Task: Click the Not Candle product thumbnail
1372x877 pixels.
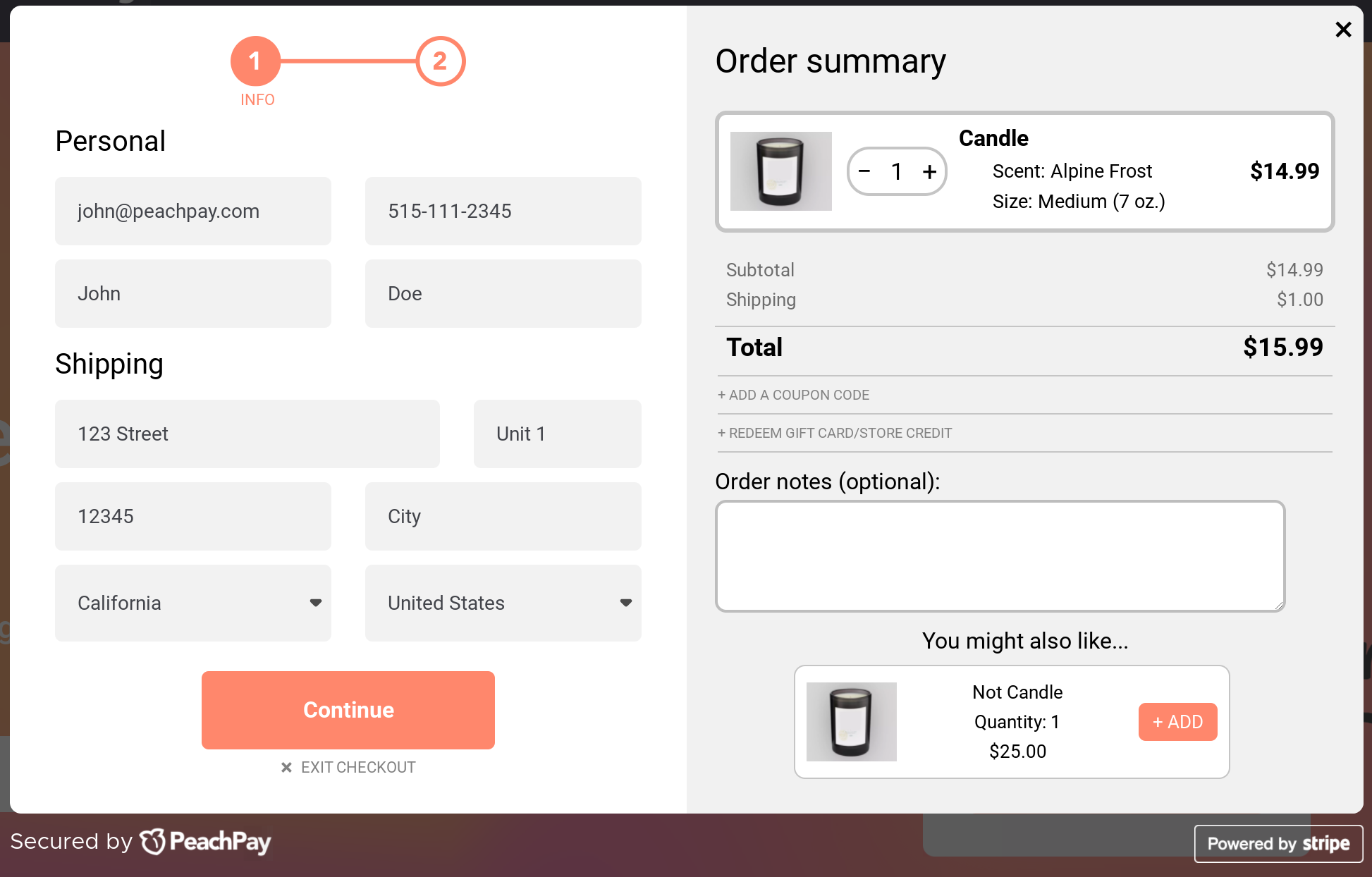Action: coord(852,720)
